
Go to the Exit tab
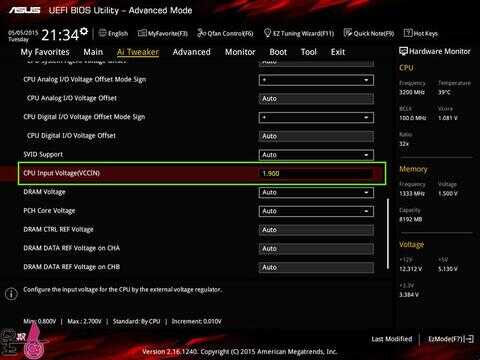point(338,52)
